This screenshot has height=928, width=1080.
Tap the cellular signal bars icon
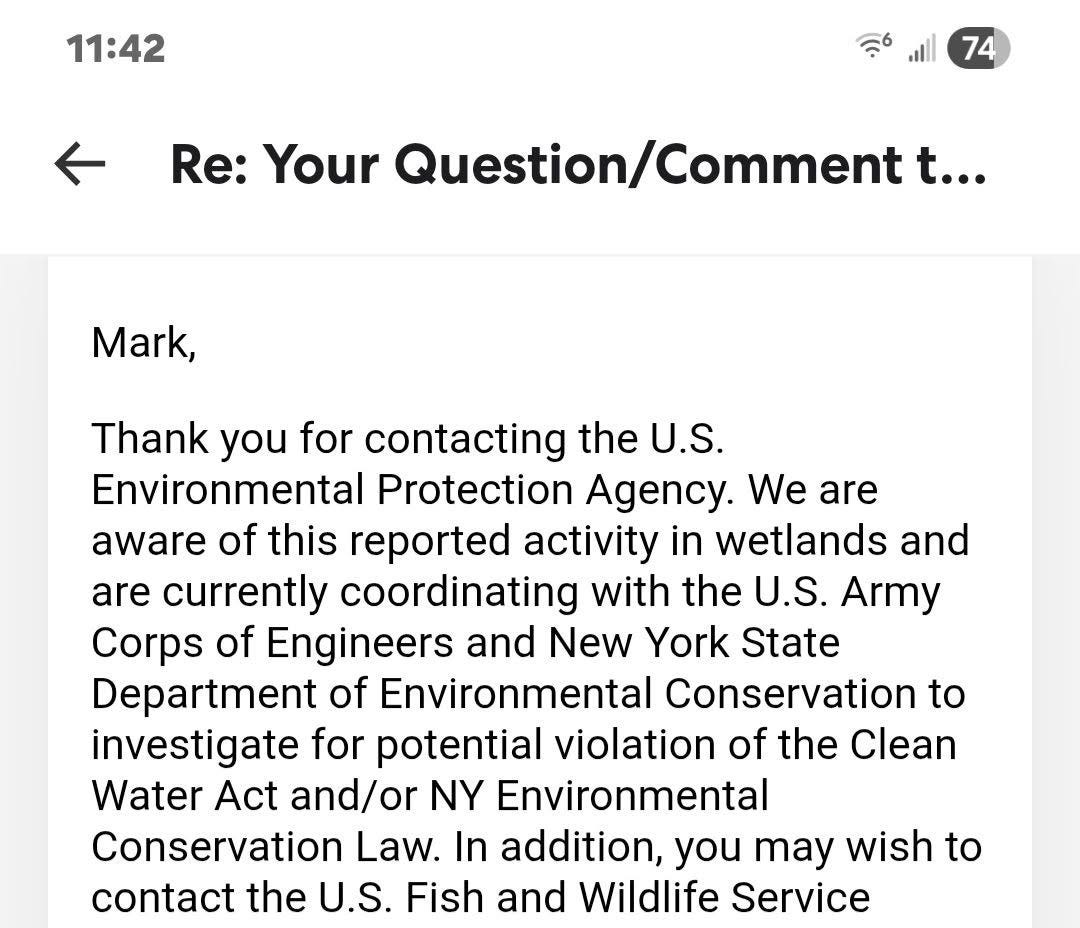[922, 49]
